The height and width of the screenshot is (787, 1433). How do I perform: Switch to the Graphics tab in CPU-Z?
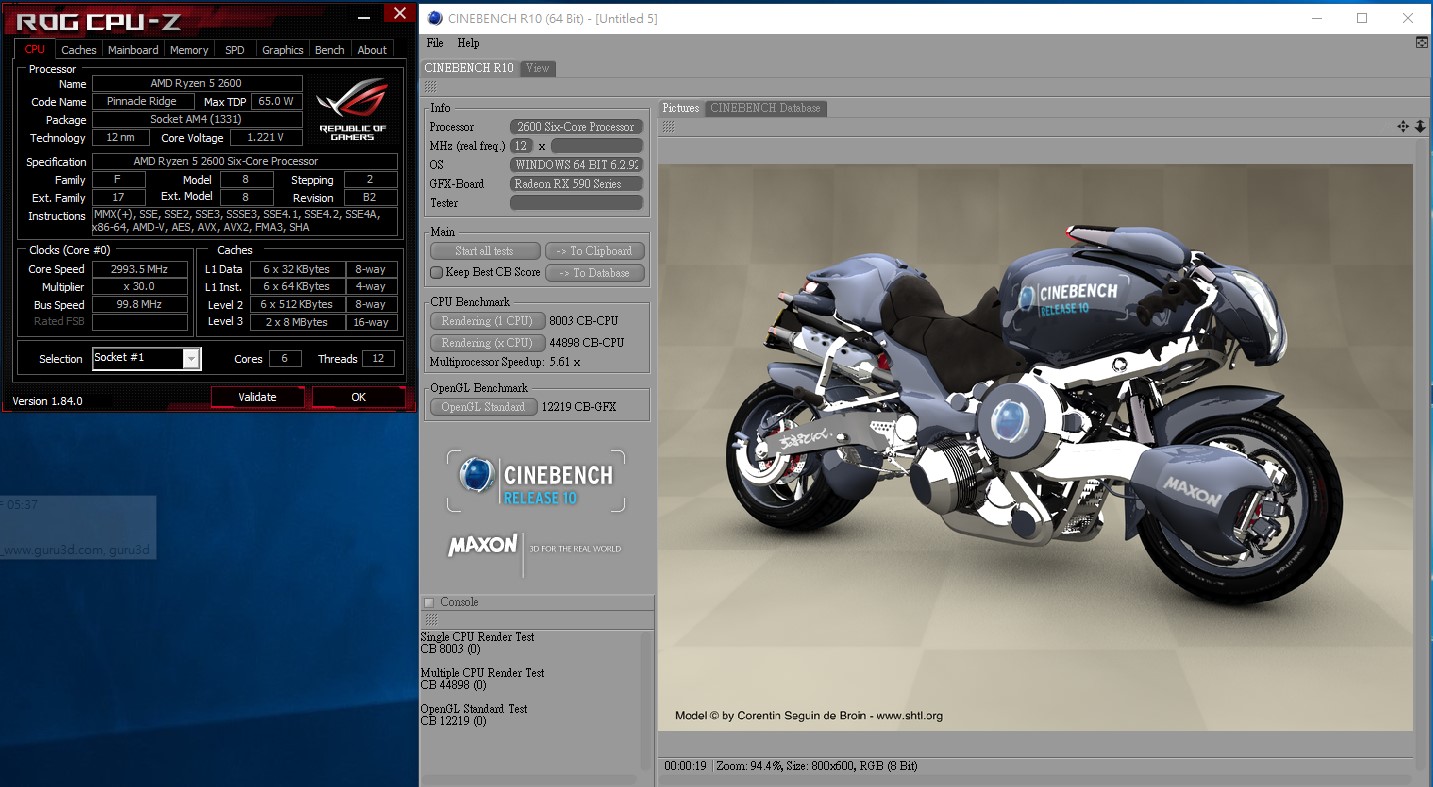(282, 50)
